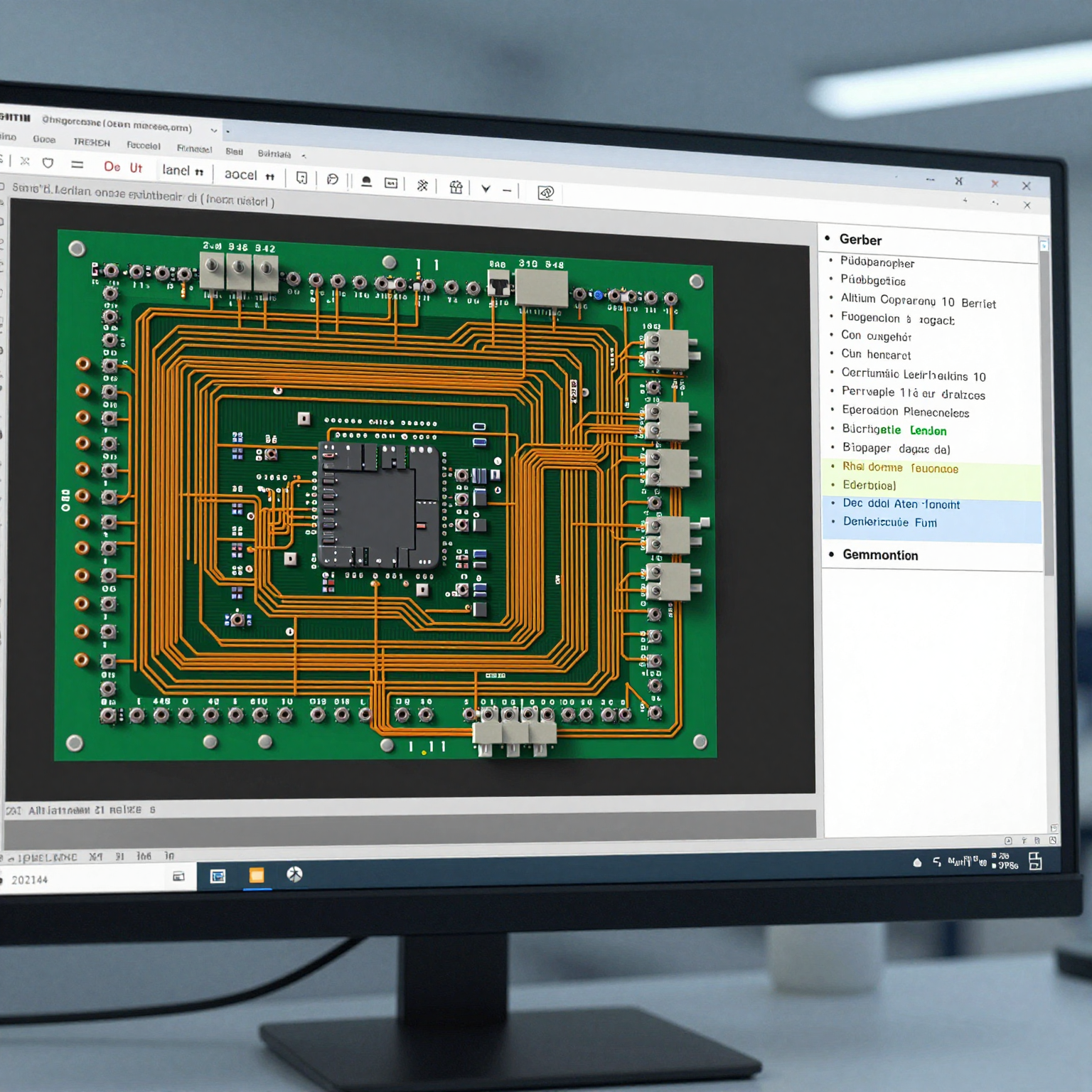1092x1092 pixels.
Task: Open the TREHEH menu
Action: tap(91, 142)
